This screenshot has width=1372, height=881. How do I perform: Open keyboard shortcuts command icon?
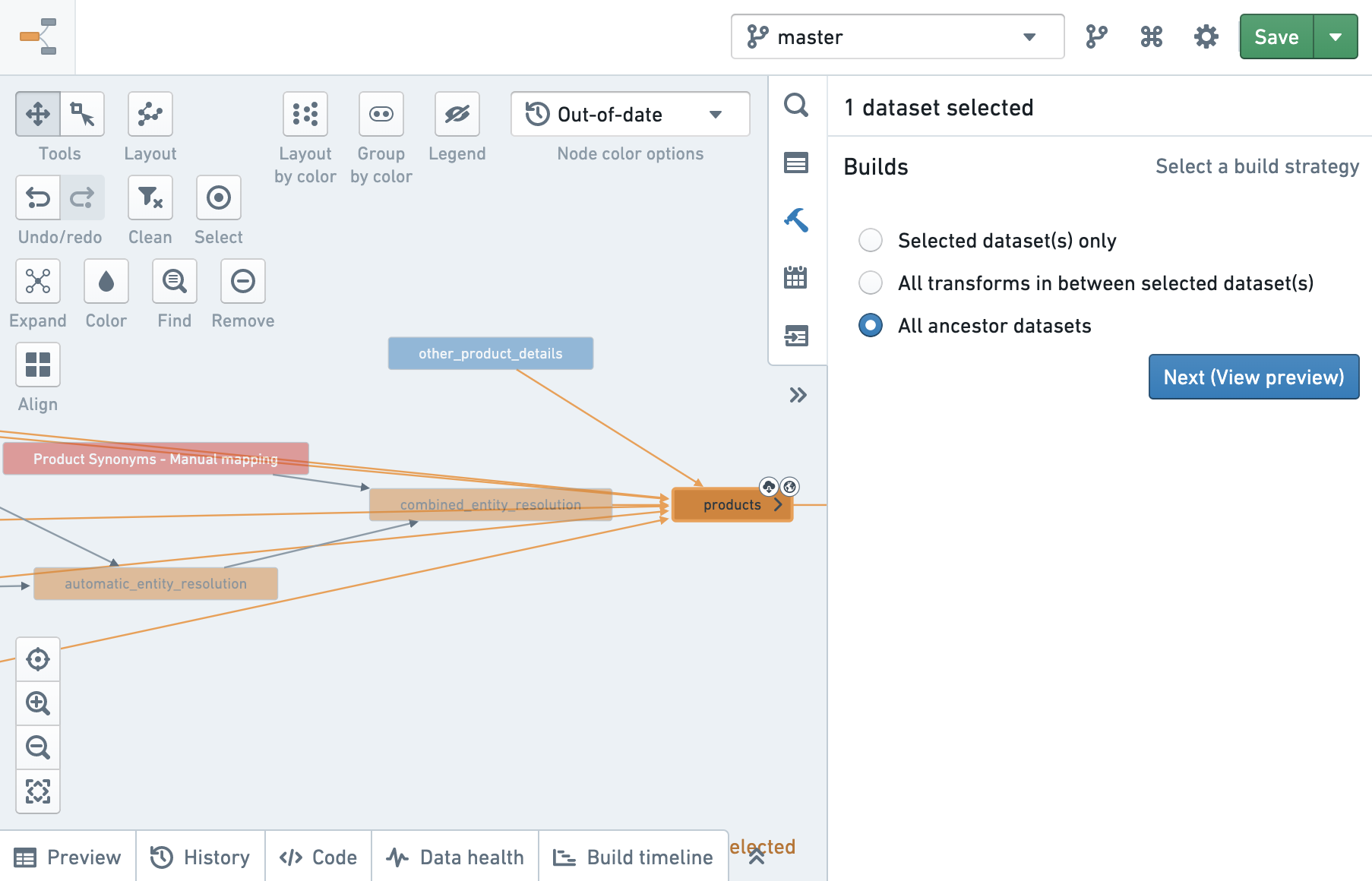pyautogui.click(x=1152, y=36)
